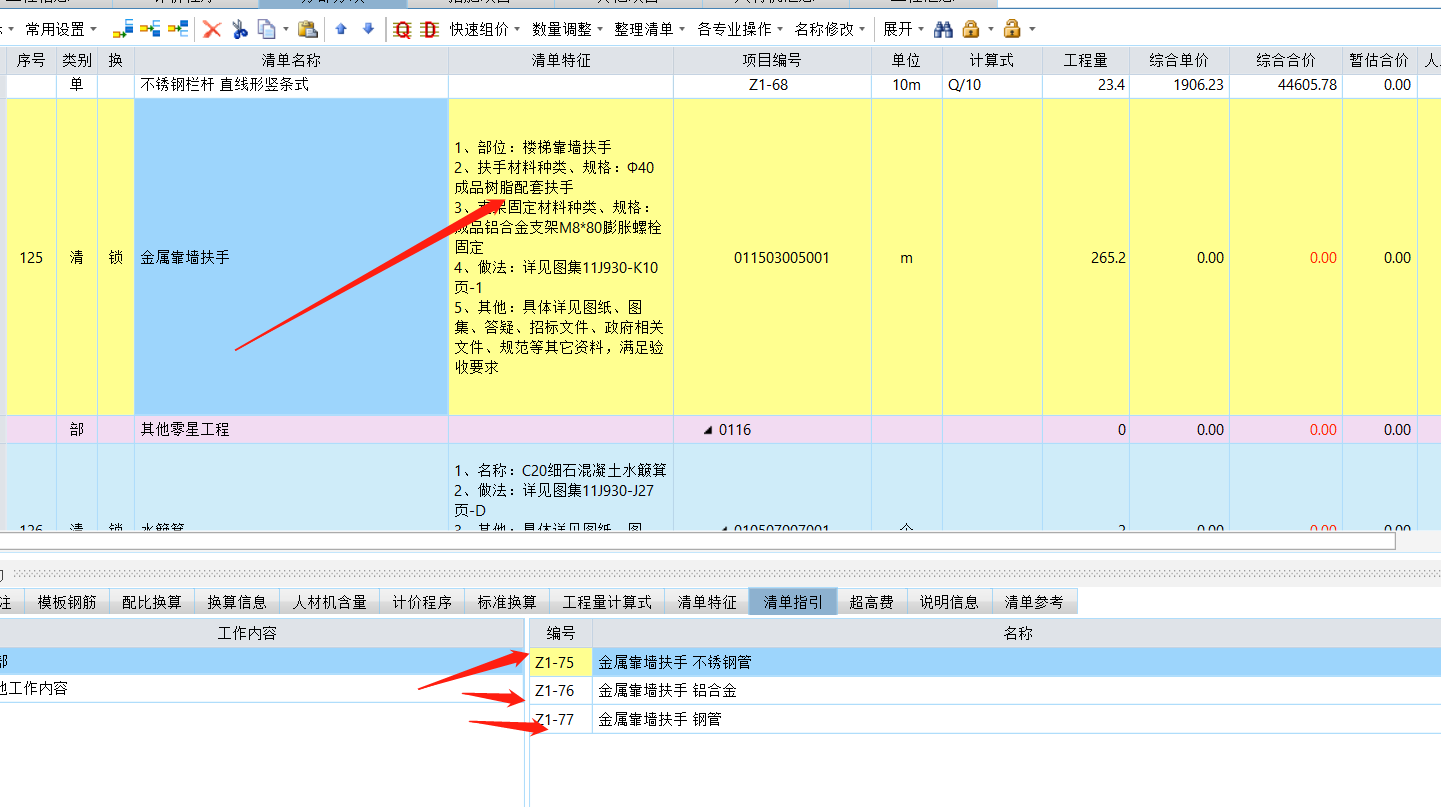Image resolution: width=1441 pixels, height=807 pixels.
Task: Click the 综合合价 column header
Action: tap(1286, 60)
